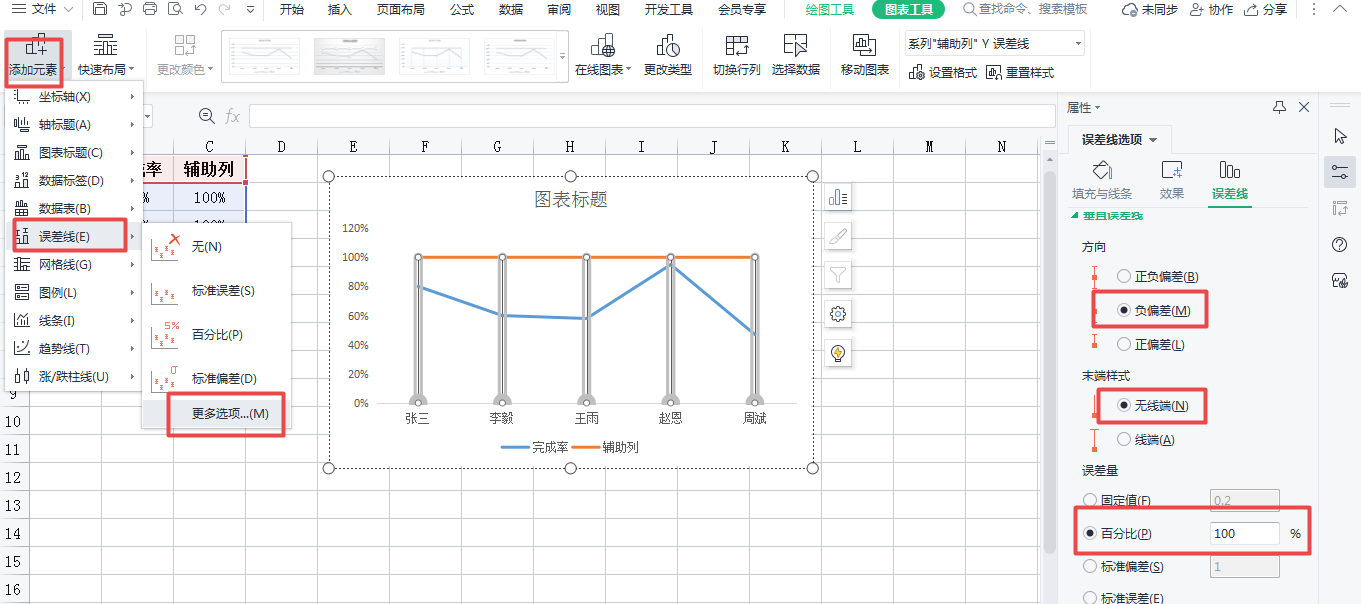Click the three-dot more menu in title bar
Screen dimensions: 1361x604
point(1313,9)
